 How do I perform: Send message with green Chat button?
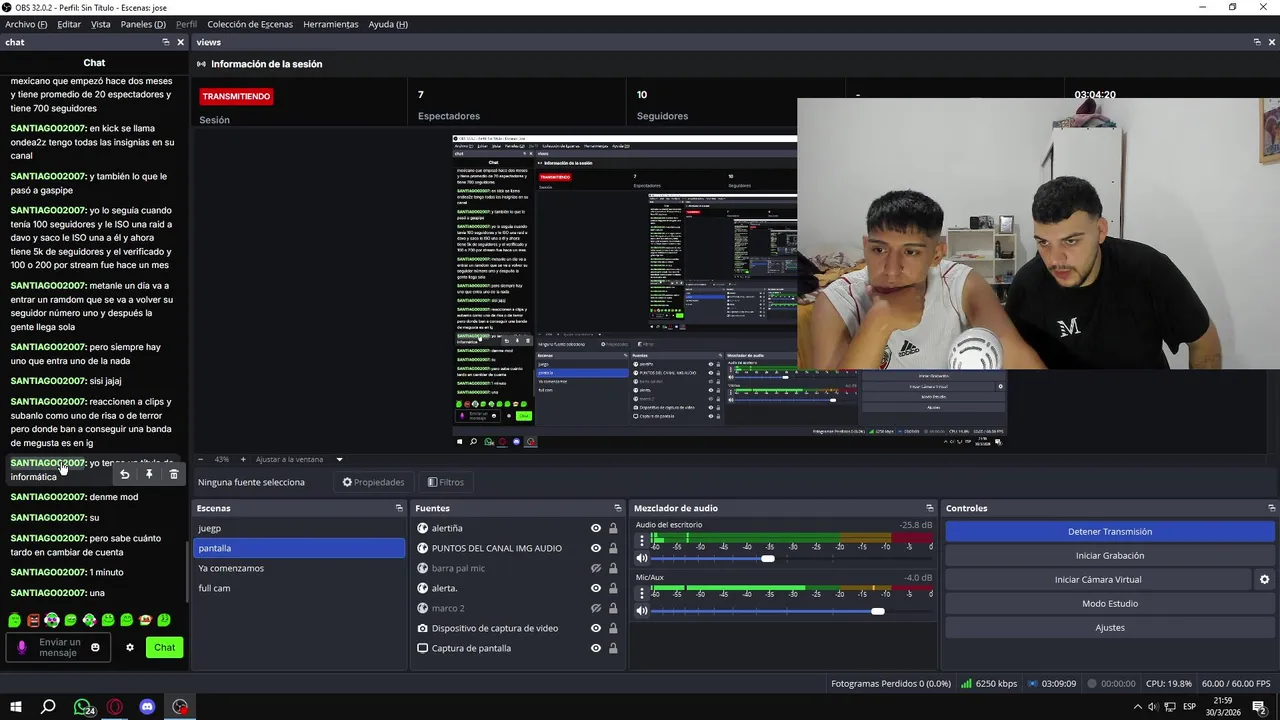point(165,648)
